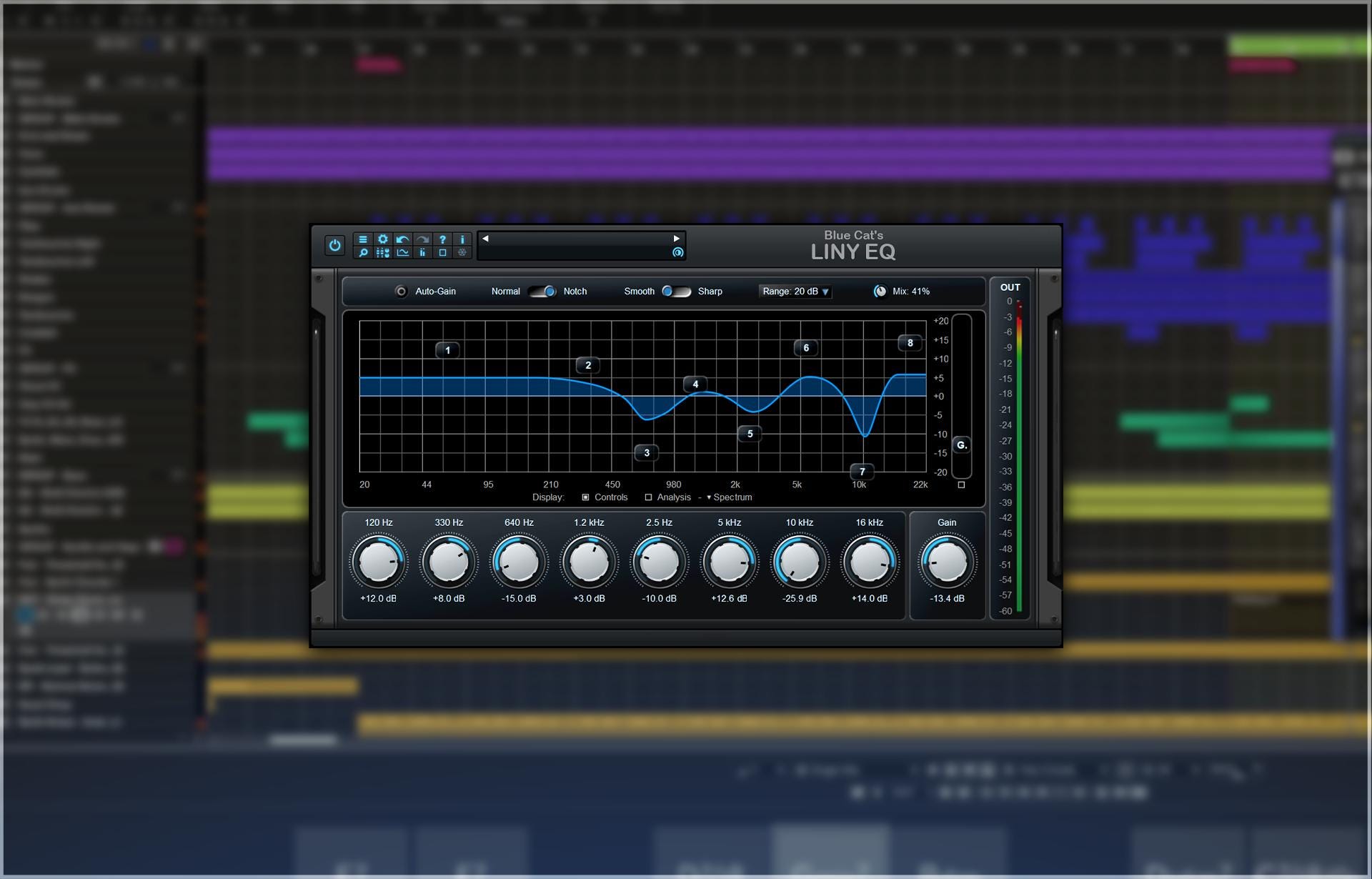The image size is (1372, 879).
Task: Undo the last change
Action: click(x=403, y=239)
